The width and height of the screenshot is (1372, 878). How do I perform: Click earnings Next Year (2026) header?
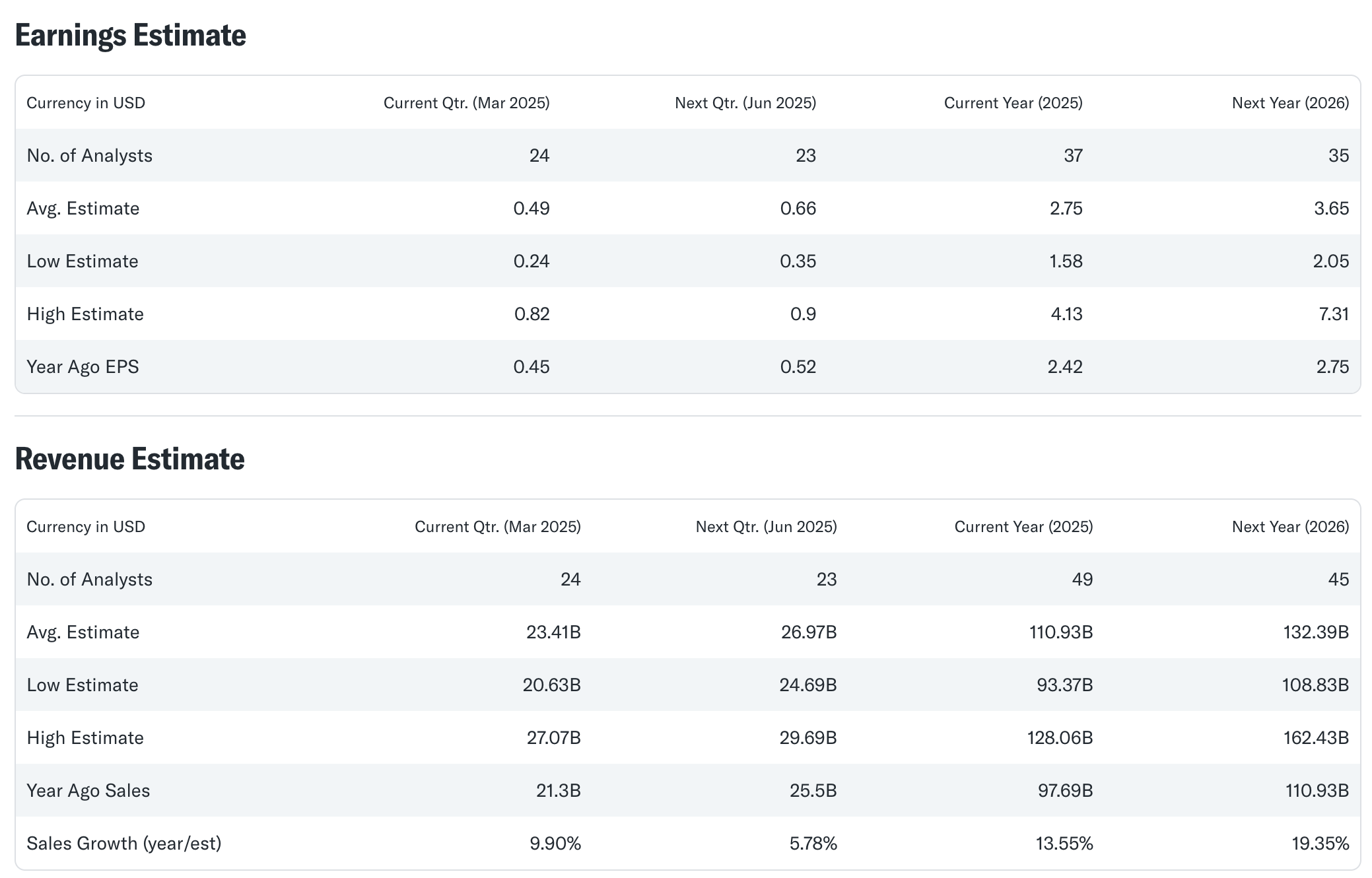(1290, 103)
